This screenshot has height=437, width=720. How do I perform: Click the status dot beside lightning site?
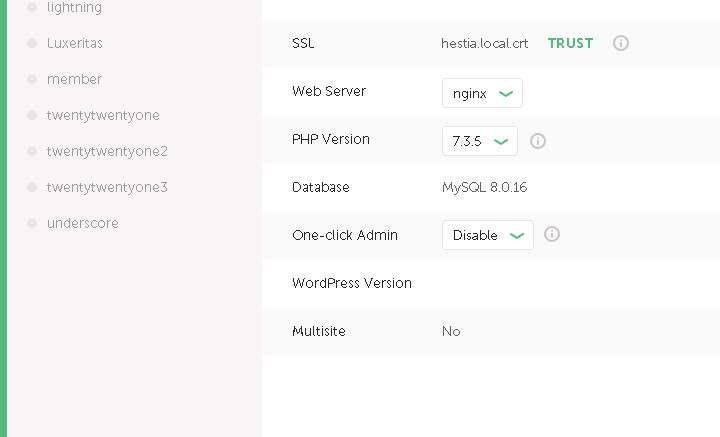[x=32, y=7]
